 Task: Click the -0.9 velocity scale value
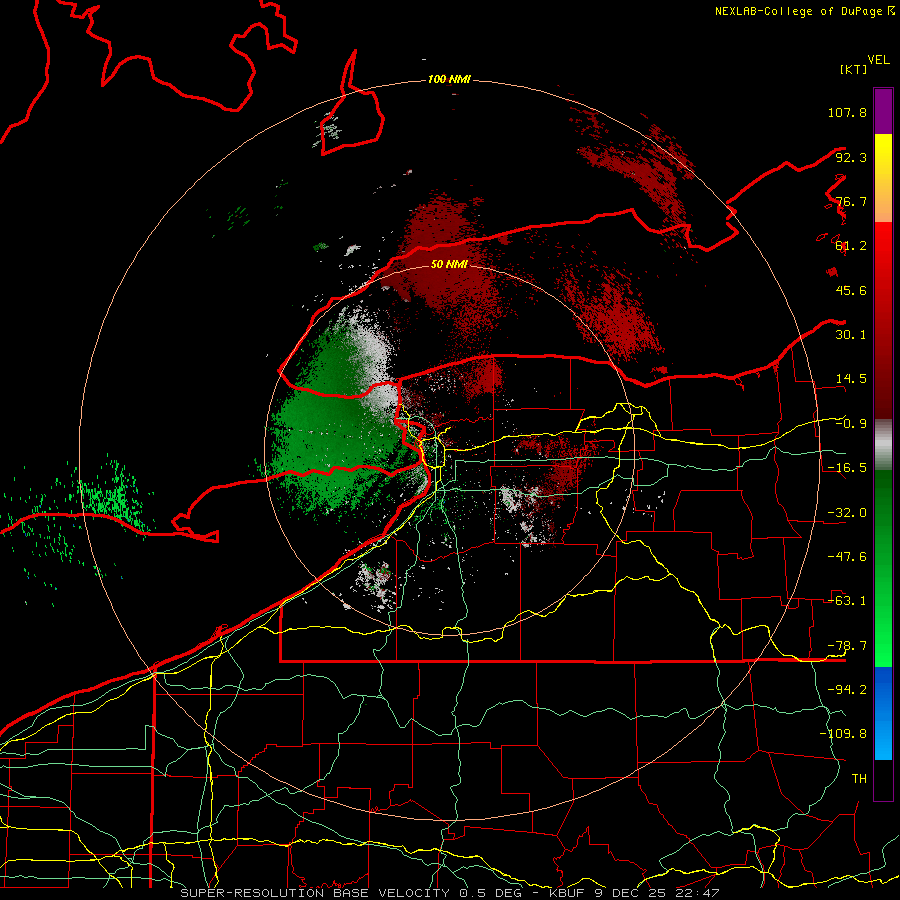click(851, 424)
